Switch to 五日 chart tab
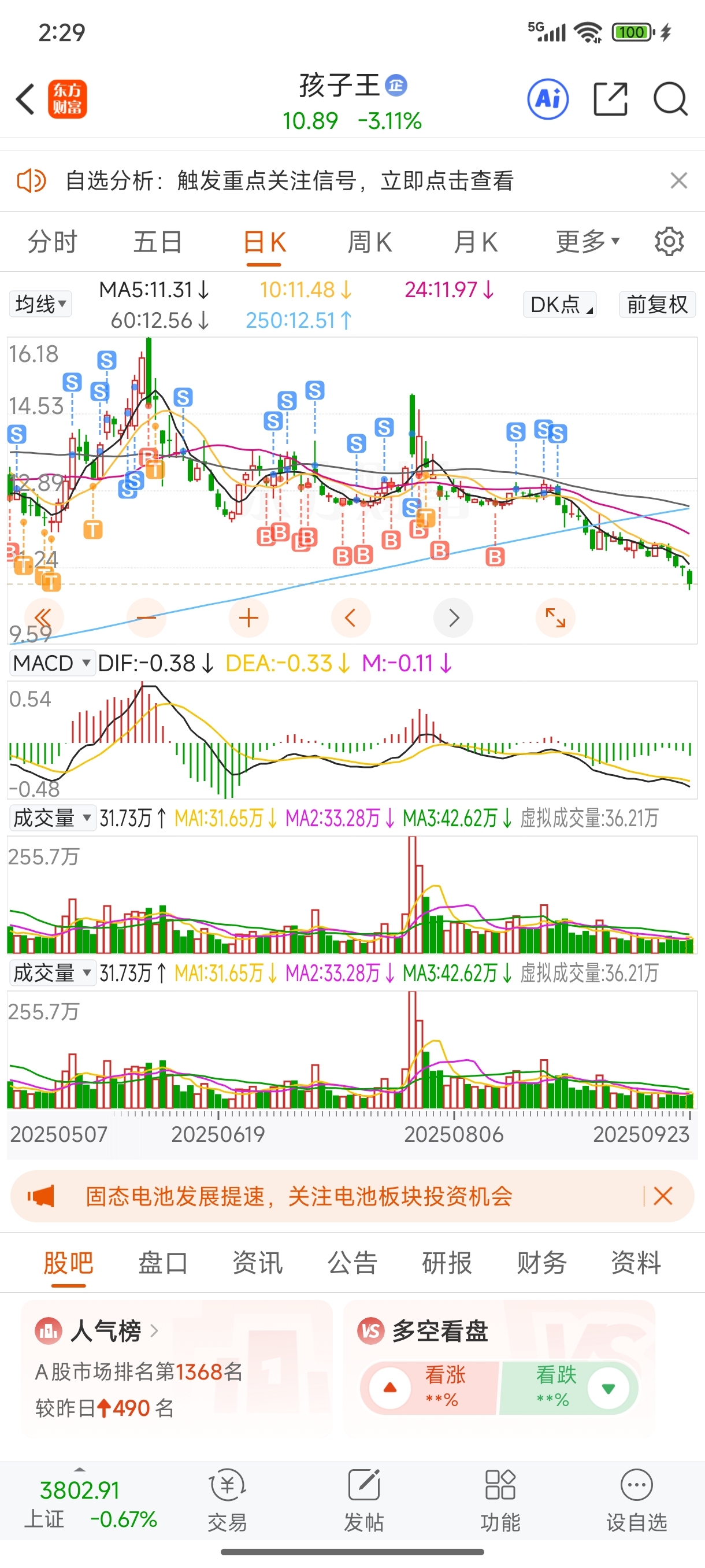The height and width of the screenshot is (1568, 705). click(x=158, y=242)
